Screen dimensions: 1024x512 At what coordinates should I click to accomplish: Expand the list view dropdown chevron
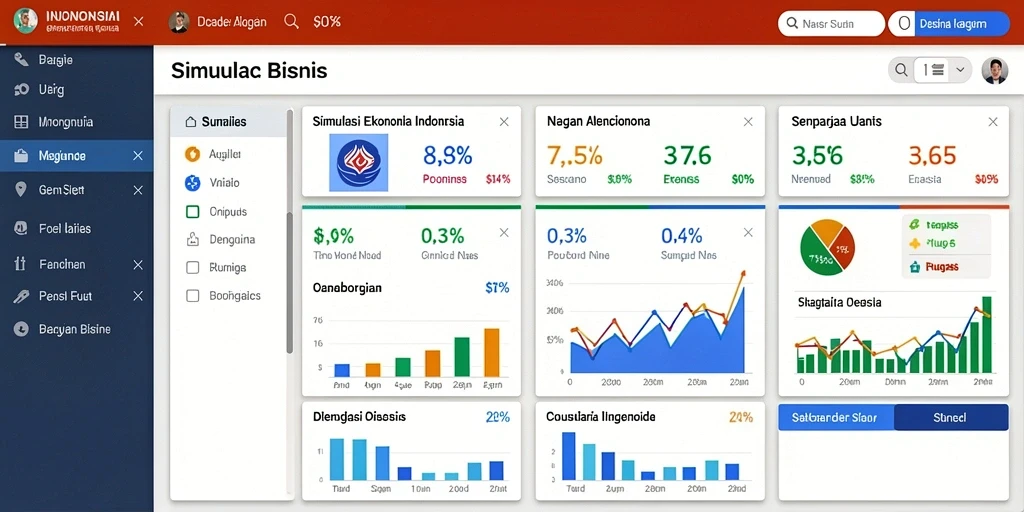pyautogui.click(x=959, y=70)
